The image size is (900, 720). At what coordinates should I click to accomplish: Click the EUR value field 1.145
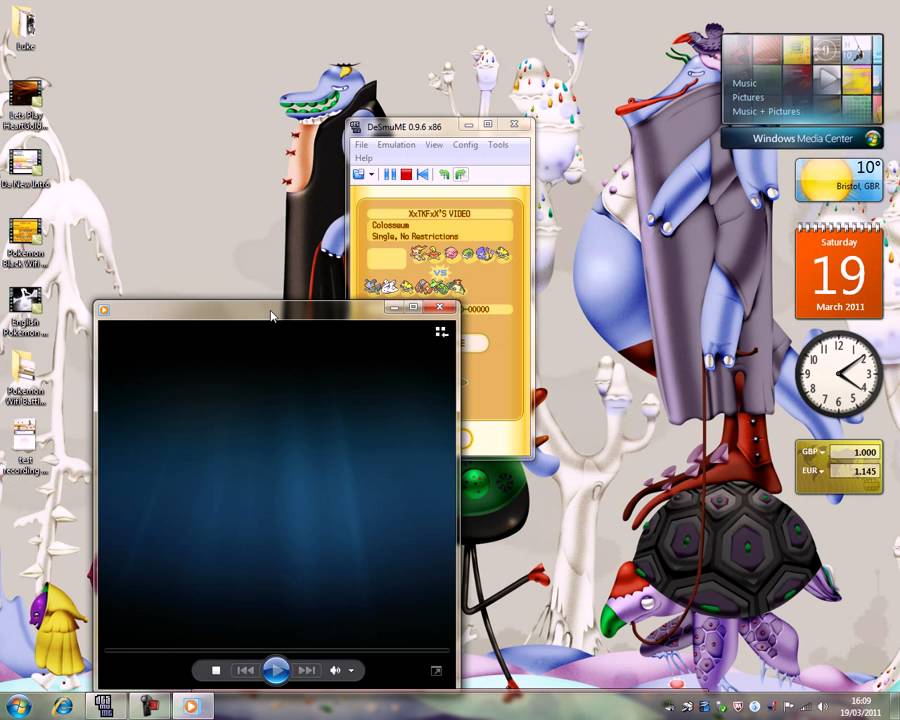coord(854,471)
